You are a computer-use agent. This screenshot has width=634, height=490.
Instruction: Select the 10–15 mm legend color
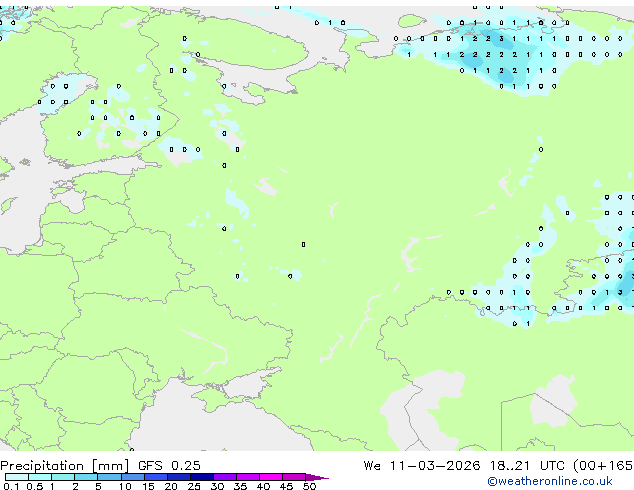[x=134, y=477]
